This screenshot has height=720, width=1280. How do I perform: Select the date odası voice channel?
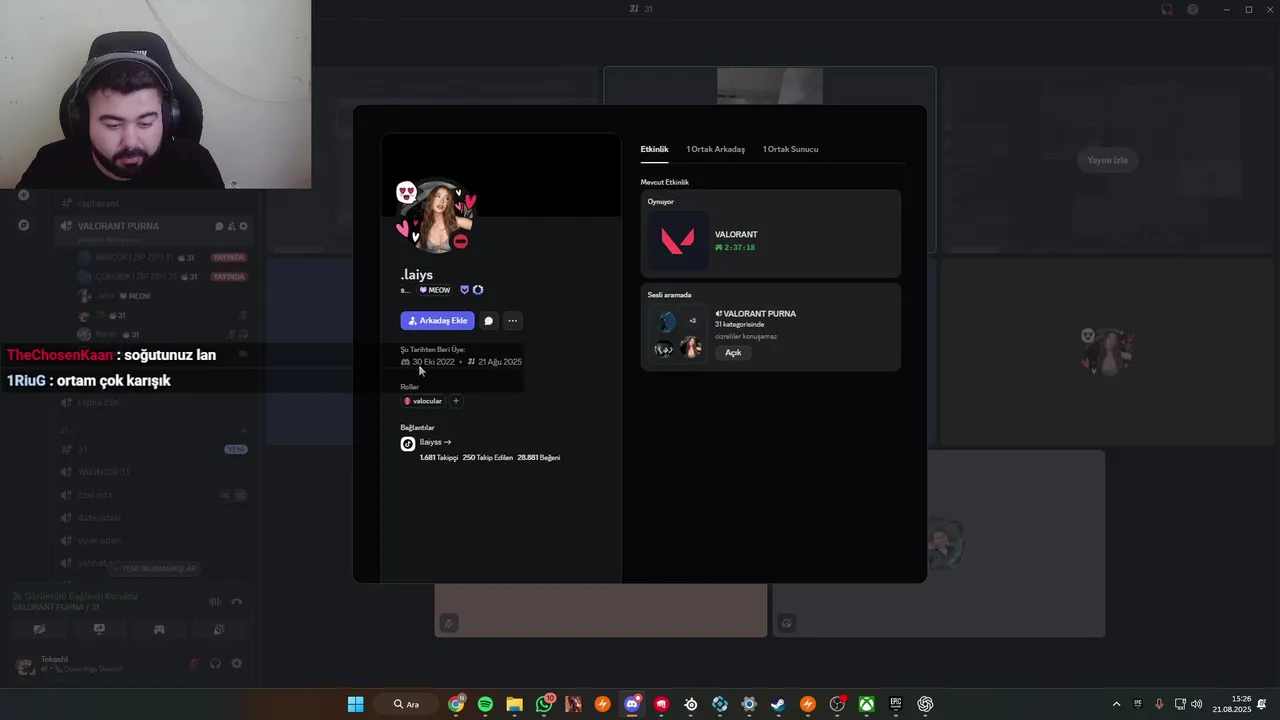pyautogui.click(x=152, y=518)
